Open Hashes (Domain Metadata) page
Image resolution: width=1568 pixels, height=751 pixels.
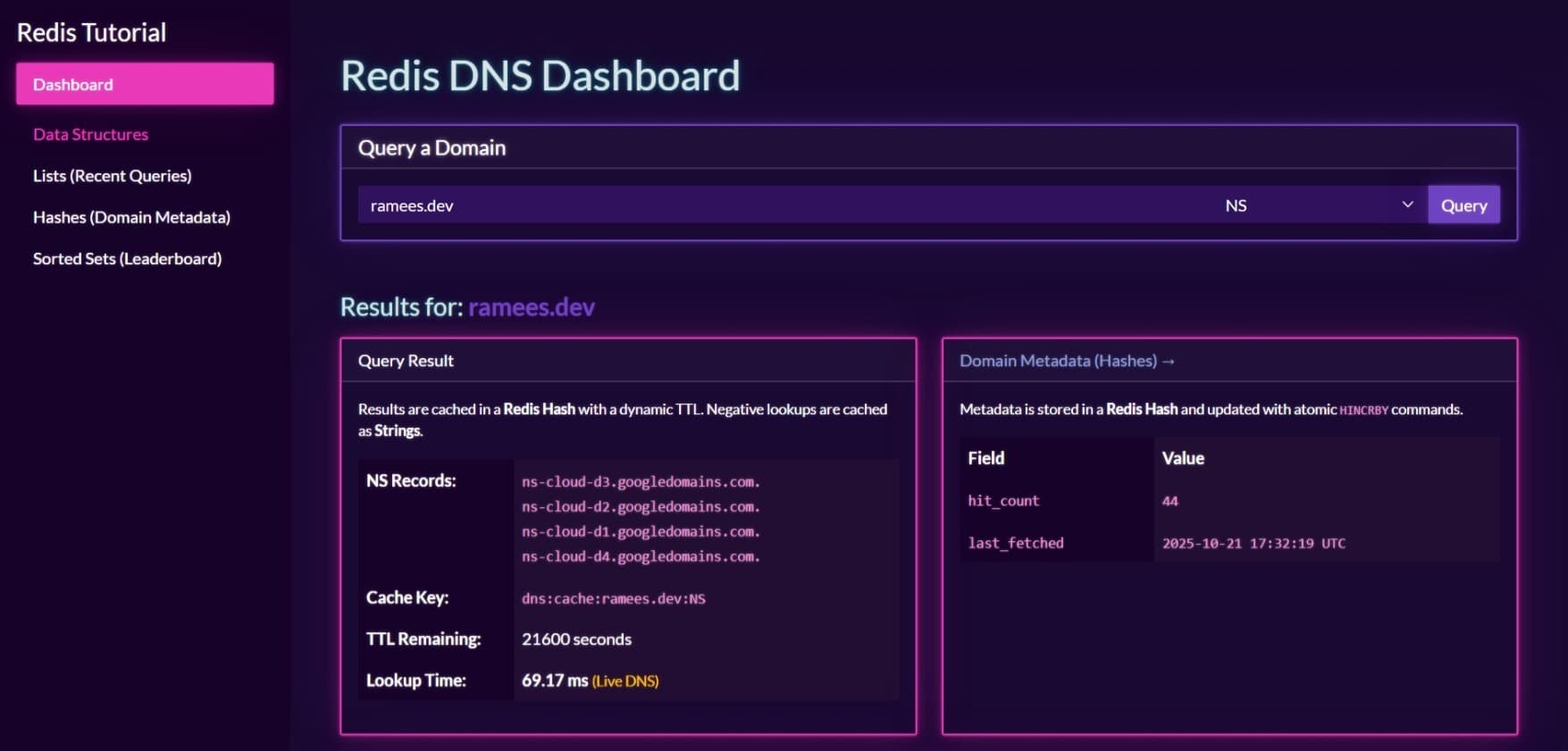coord(131,217)
